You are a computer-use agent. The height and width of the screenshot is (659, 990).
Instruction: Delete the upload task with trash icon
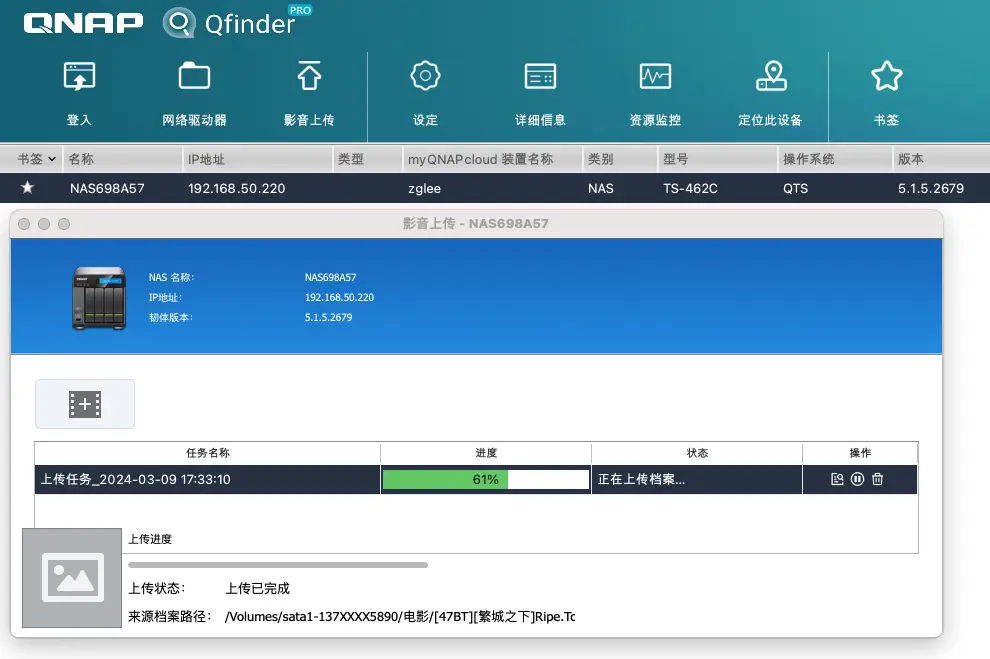coord(877,479)
